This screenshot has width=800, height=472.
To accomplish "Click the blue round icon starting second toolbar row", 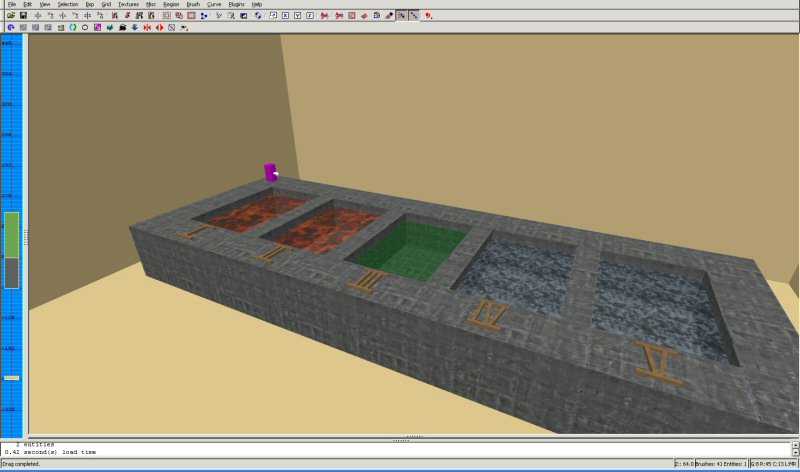I will (10, 27).
